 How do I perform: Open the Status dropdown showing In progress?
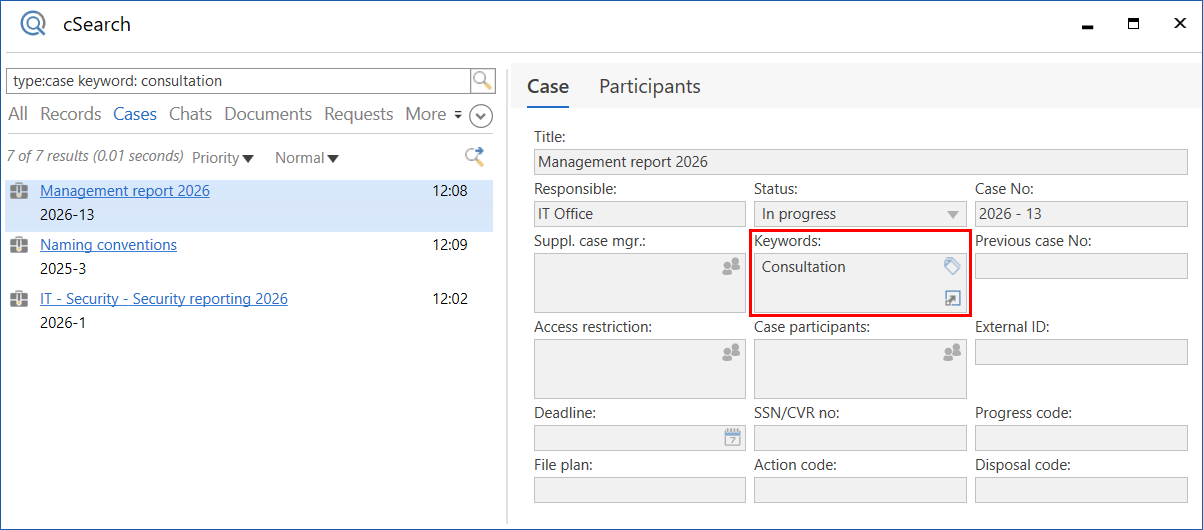860,213
